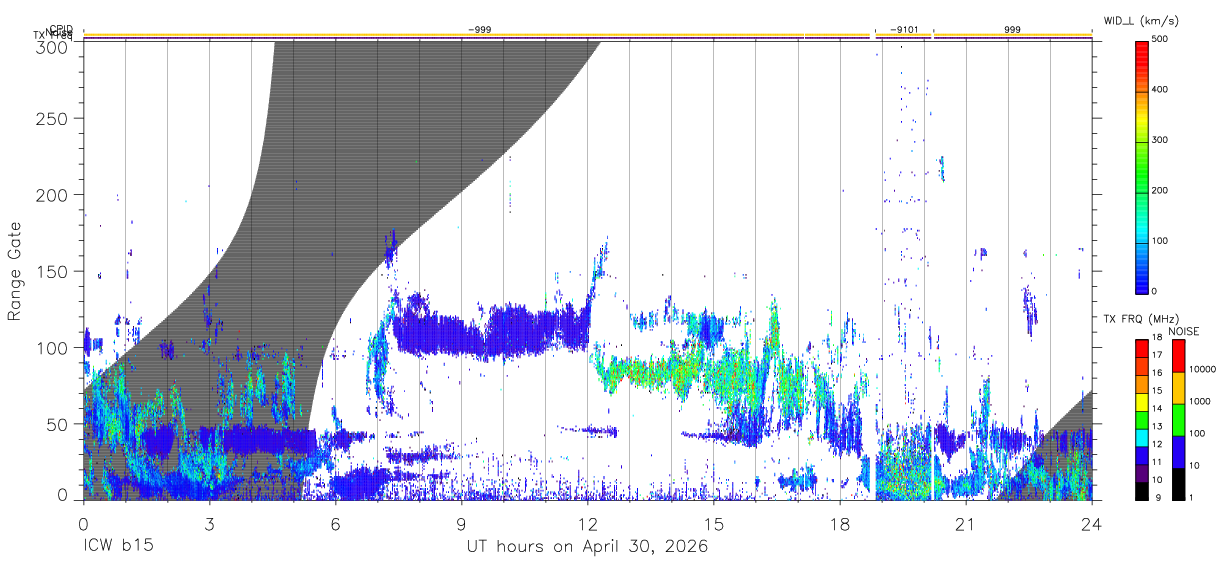Click the TX FRQ legend tick 16
The image size is (1228, 567).
[1157, 372]
